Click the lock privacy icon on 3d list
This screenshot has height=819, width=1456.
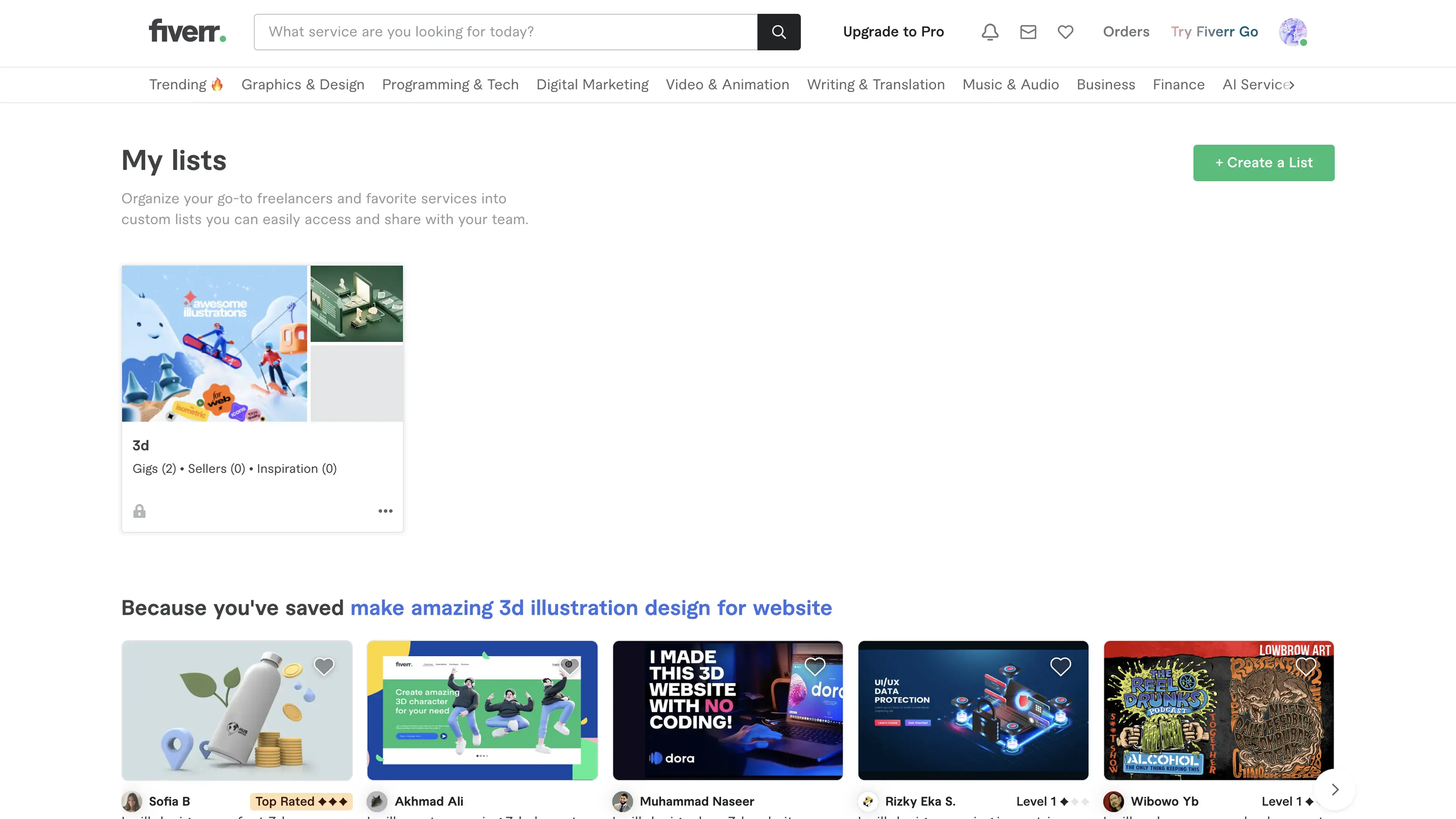[x=139, y=511]
